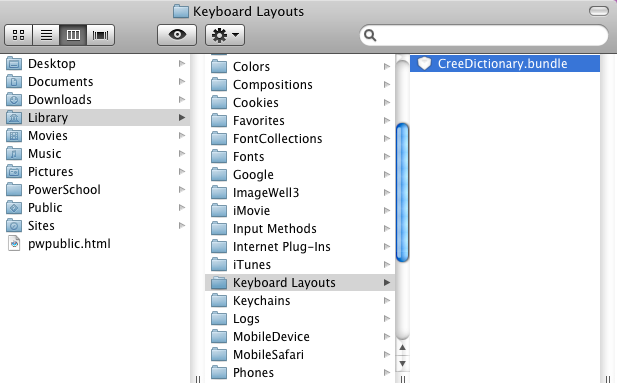Select the "MobileSafari" folder name
The height and width of the screenshot is (383, 617).
point(268,355)
